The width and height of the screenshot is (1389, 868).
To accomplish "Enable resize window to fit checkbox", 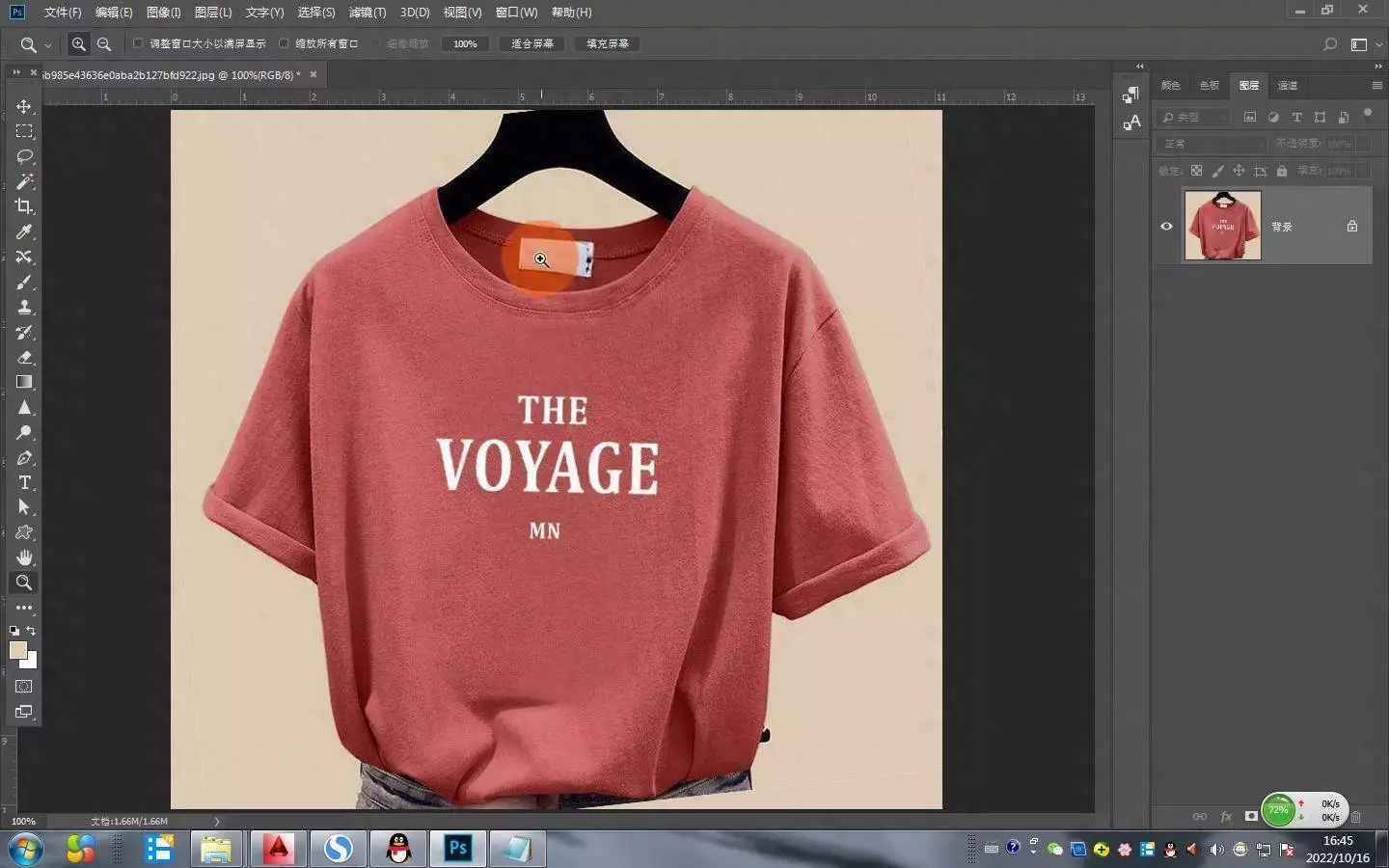I will click(138, 43).
